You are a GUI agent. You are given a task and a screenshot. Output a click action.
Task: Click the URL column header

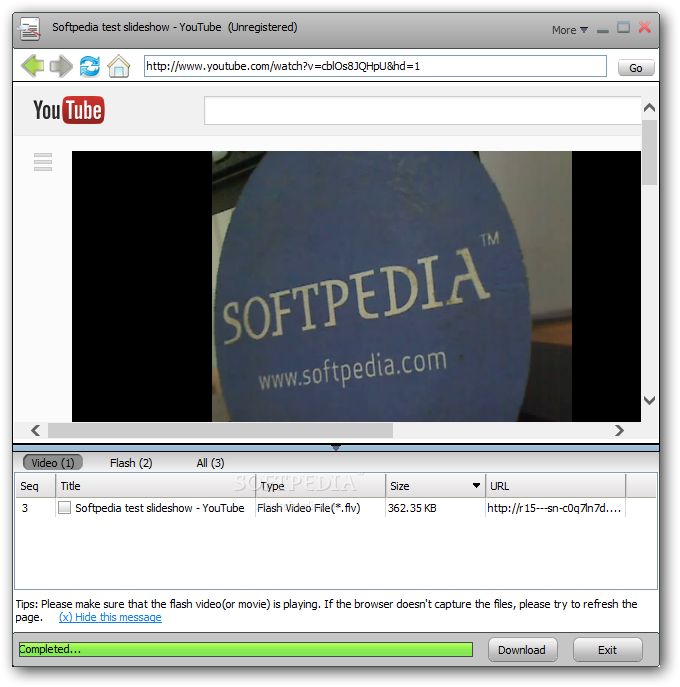click(556, 485)
